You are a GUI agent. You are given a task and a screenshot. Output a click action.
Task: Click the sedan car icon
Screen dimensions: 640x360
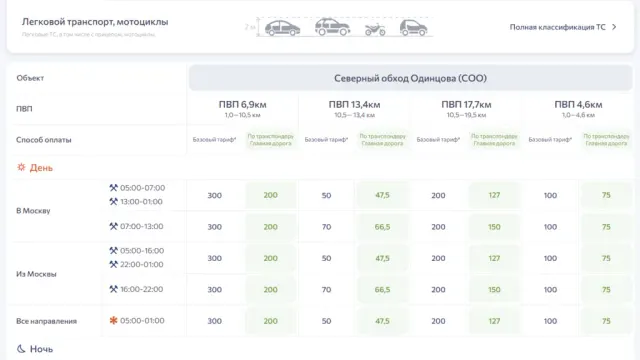point(282,28)
